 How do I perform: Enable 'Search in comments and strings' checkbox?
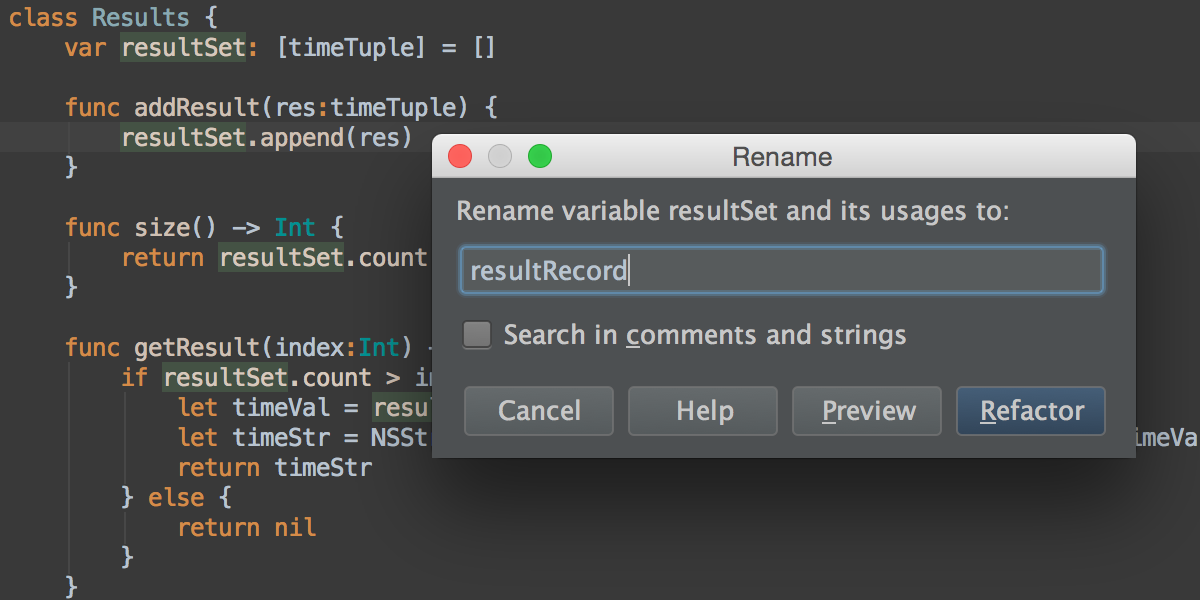click(477, 334)
